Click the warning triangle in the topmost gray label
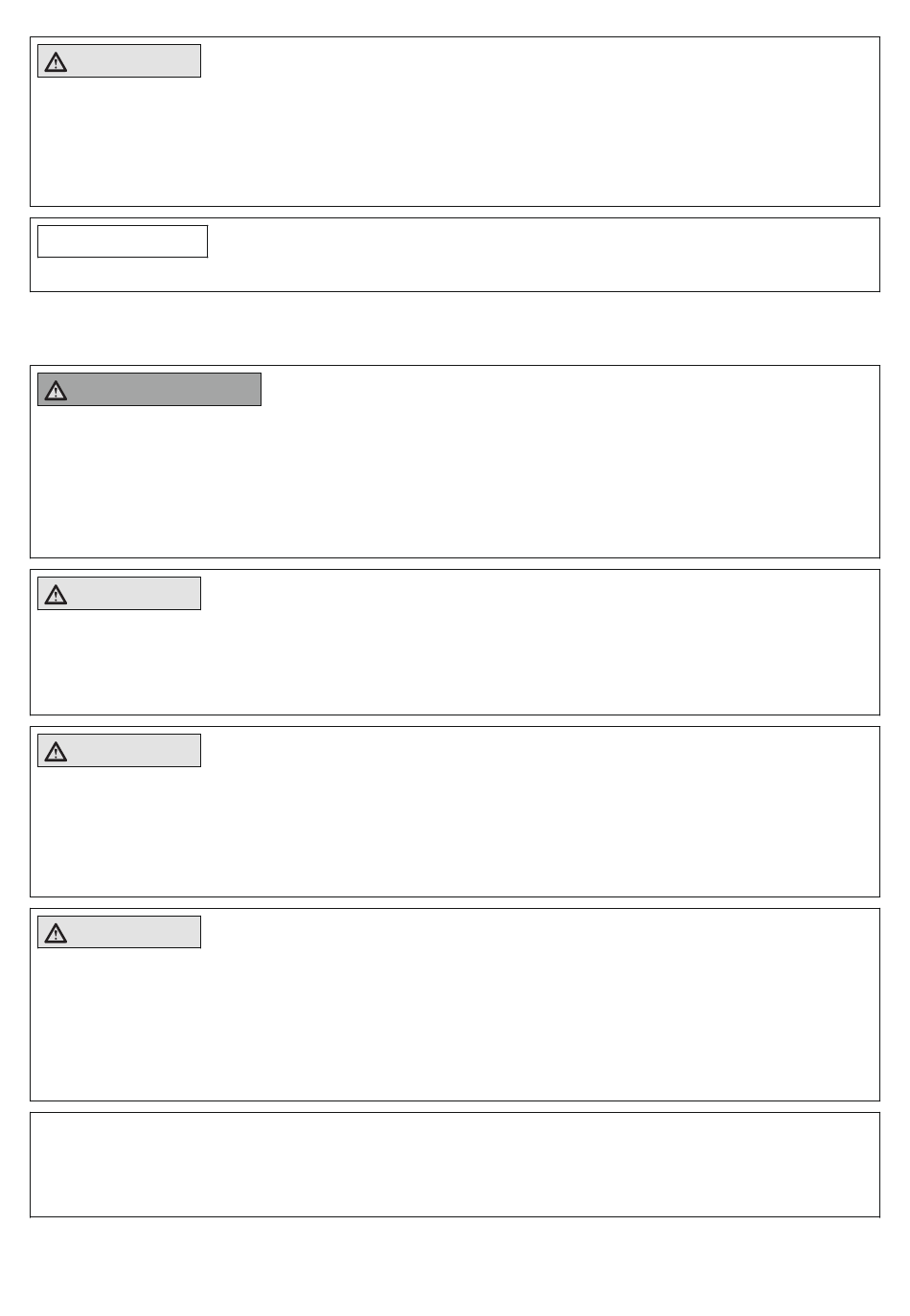Screen dimensions: 910x1316 pyautogui.click(x=56, y=63)
